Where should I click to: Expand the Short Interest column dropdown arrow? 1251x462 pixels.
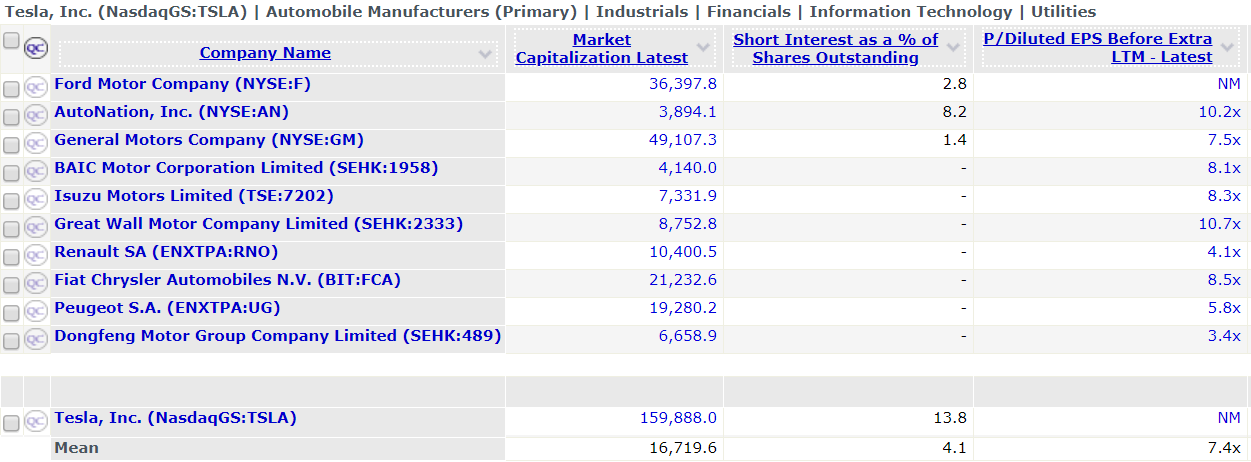[954, 48]
